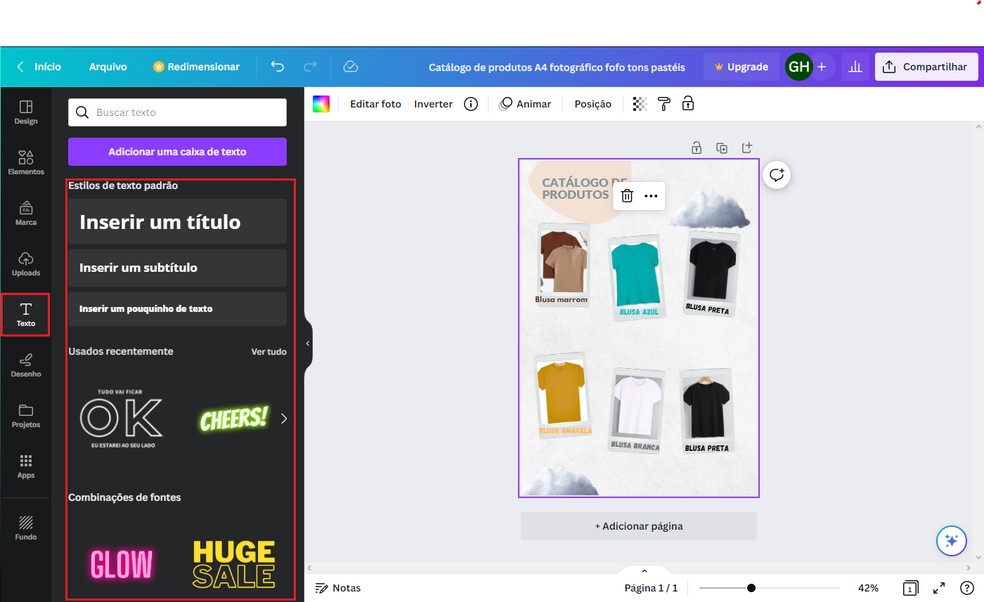This screenshot has height=602, width=984.
Task: Open the Uploads sidebar tab
Action: (26, 264)
